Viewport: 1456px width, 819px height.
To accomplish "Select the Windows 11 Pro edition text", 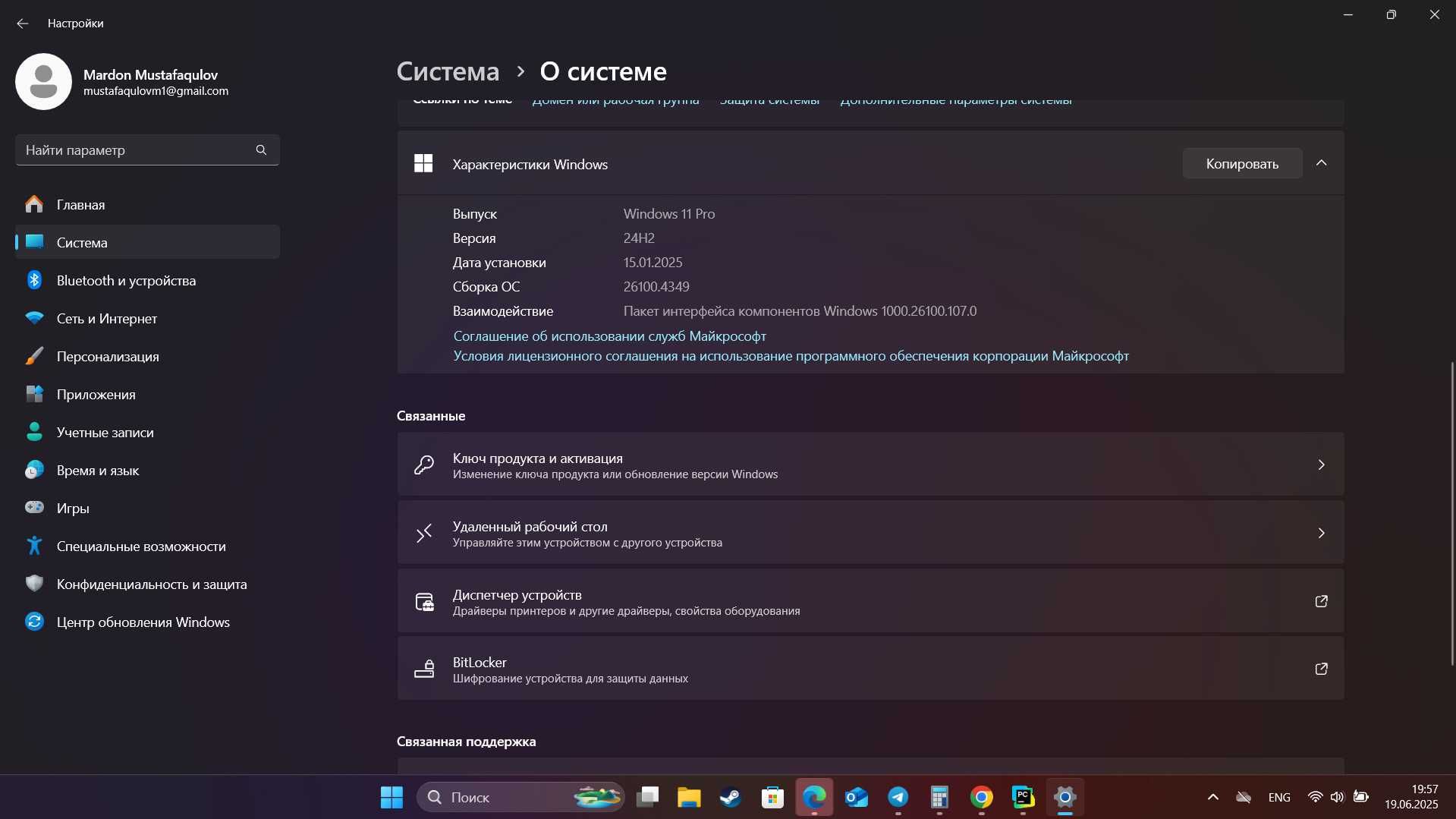I will (x=669, y=214).
